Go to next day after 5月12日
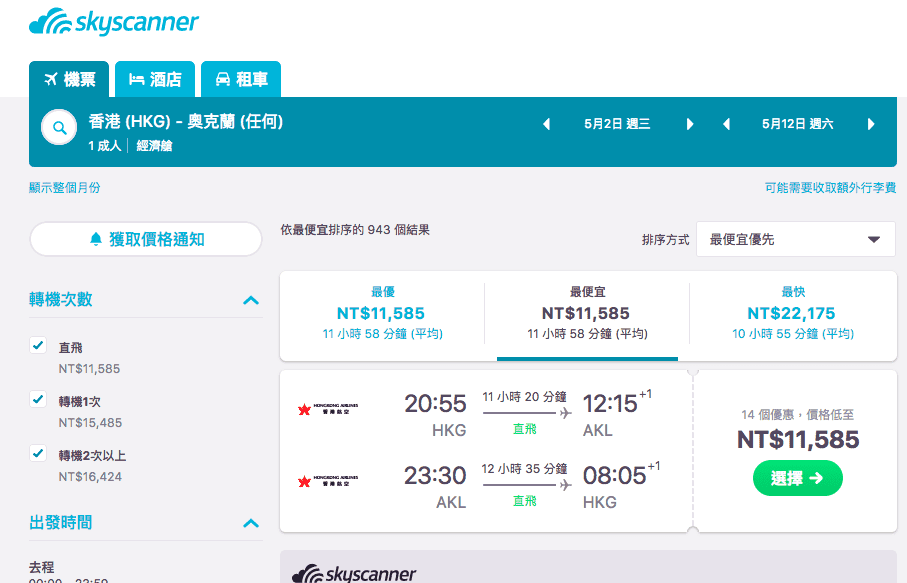 click(871, 124)
